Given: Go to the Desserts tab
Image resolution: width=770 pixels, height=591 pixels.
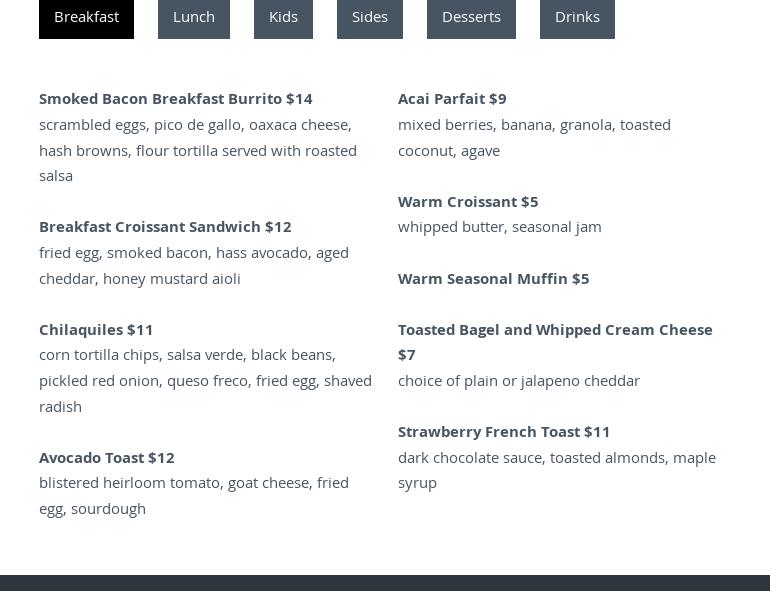Looking at the screenshot, I should click(x=471, y=17).
